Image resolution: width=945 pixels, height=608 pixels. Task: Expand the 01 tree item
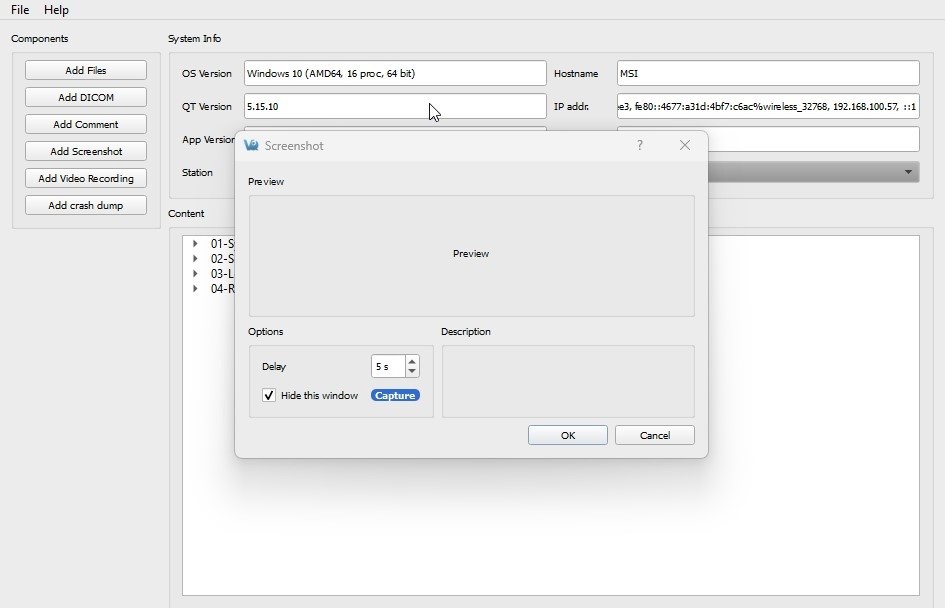coord(195,244)
